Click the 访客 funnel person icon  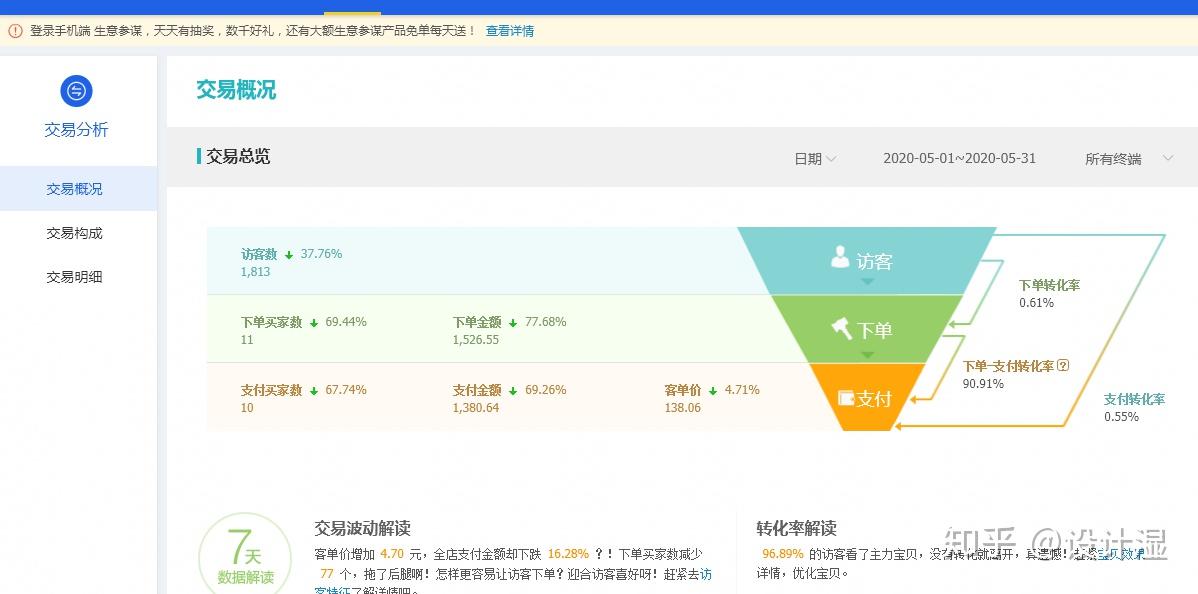[x=840, y=258]
